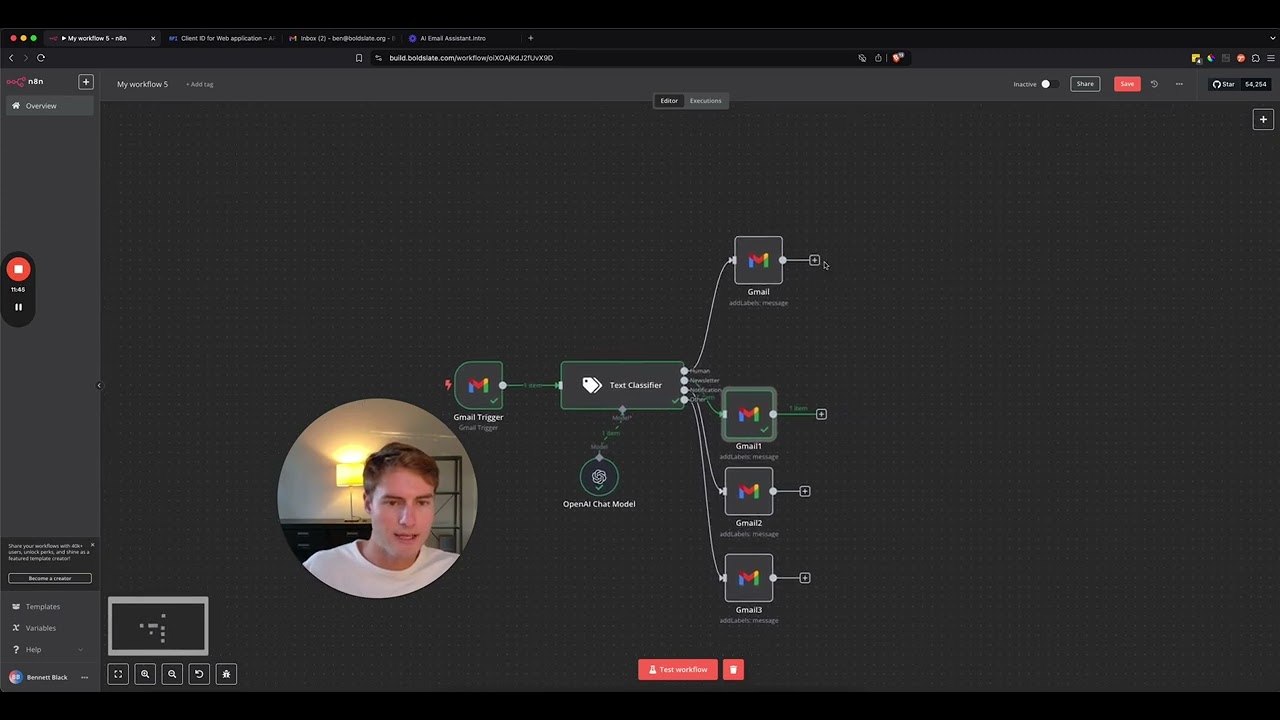Select the Gmail2 node
Viewport: 1280px width, 720px height.
[749, 491]
